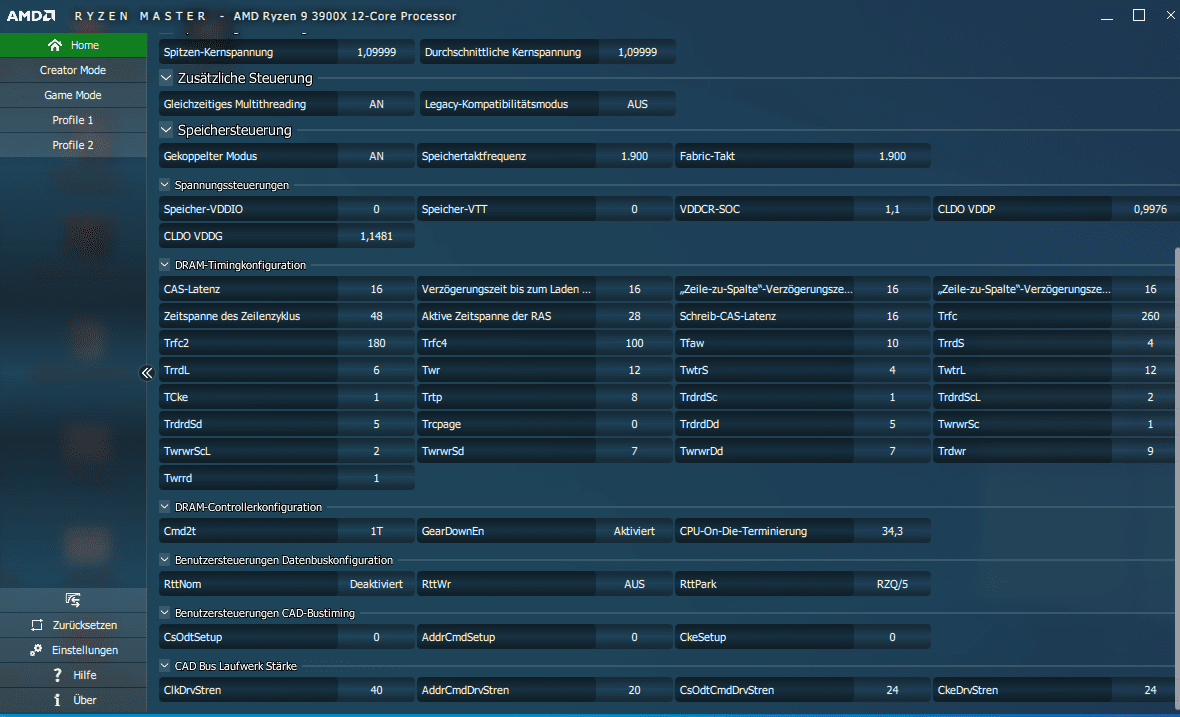Screen dimensions: 1180x717
Task: Click the CAS-Latenz value 16
Action: coord(376,289)
